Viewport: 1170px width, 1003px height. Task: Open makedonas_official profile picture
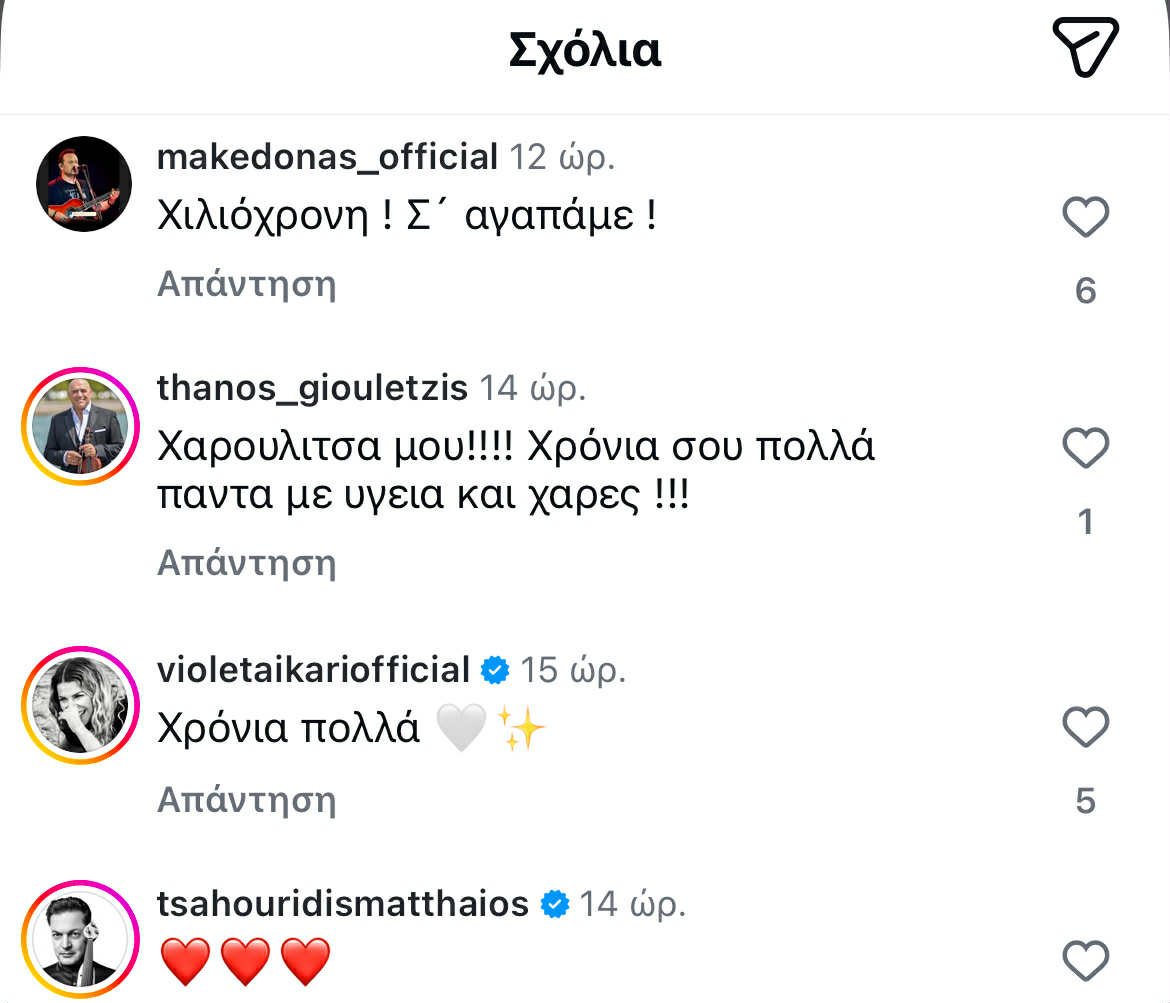(84, 184)
